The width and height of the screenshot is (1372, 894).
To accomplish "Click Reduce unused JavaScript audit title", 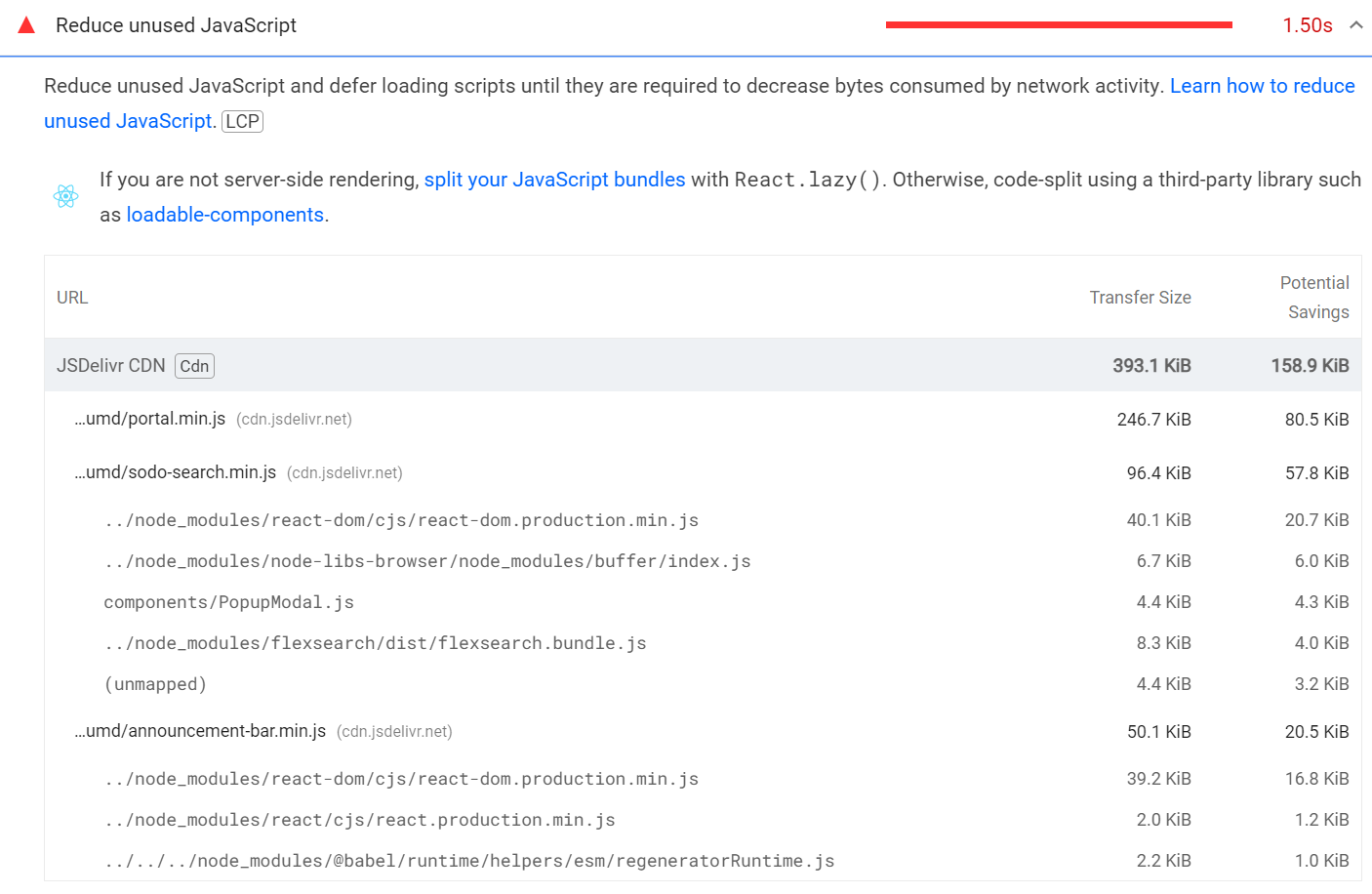I will (176, 25).
